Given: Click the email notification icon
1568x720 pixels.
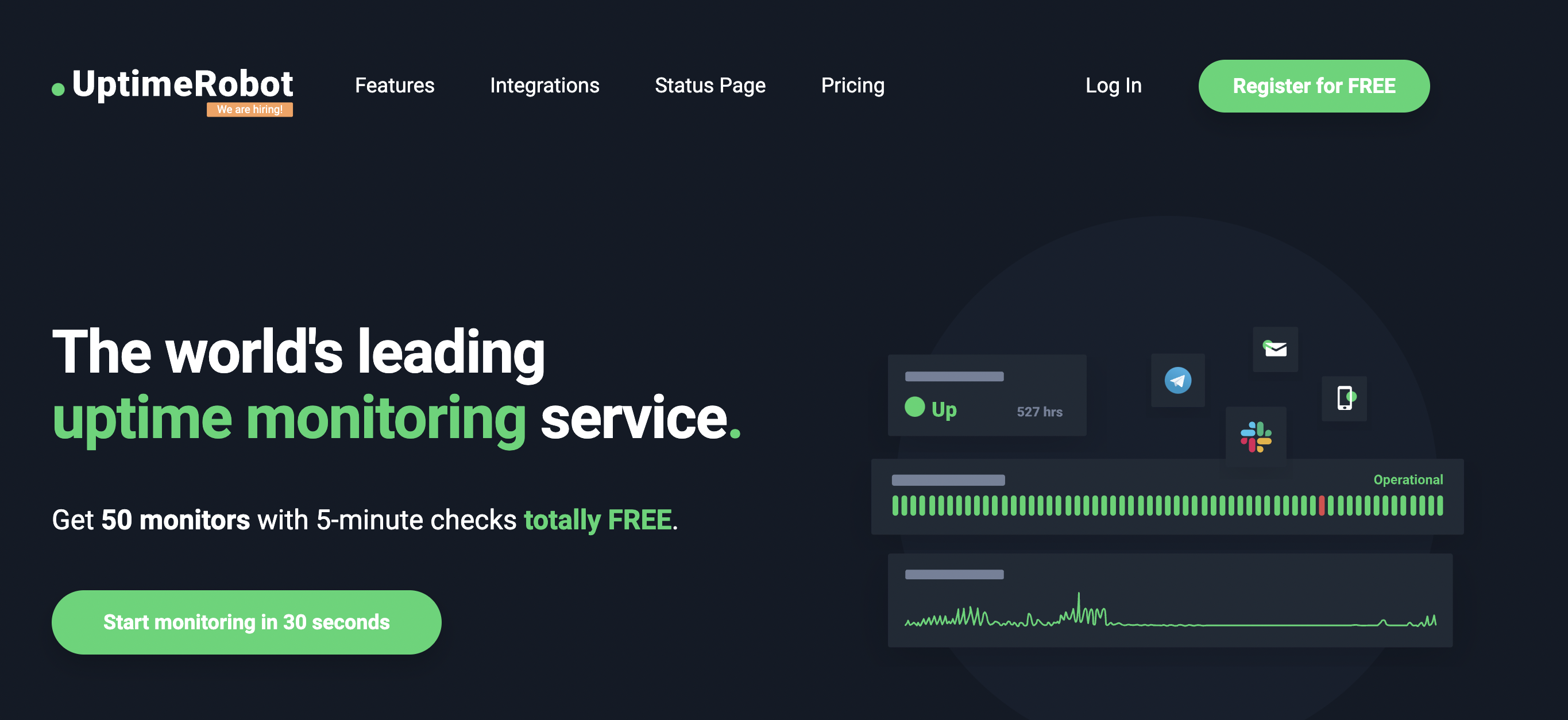Looking at the screenshot, I should [1276, 349].
